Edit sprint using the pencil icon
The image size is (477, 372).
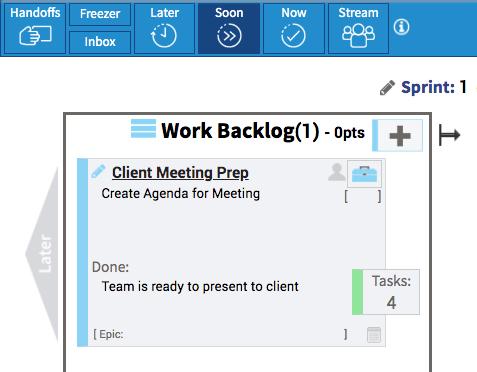coord(387,88)
